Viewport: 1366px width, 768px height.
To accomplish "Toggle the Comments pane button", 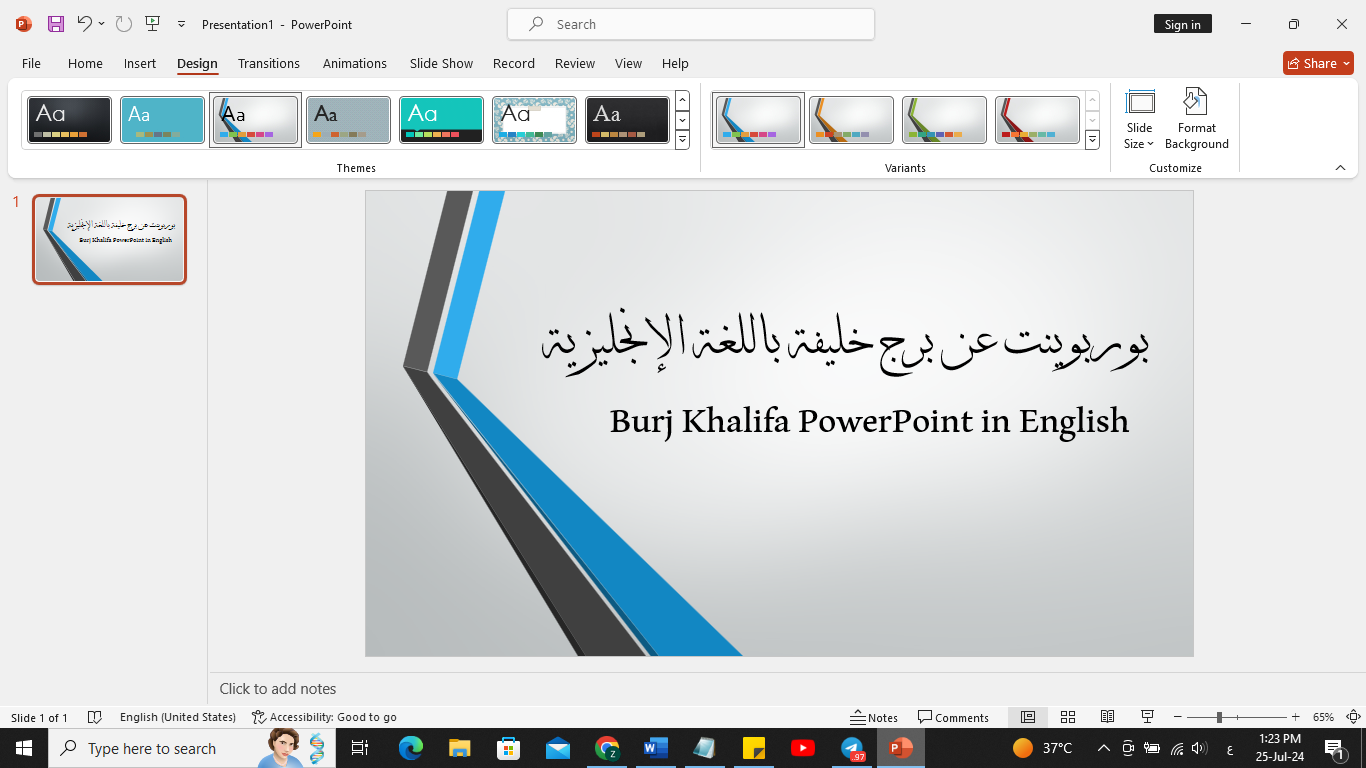I will (x=953, y=717).
